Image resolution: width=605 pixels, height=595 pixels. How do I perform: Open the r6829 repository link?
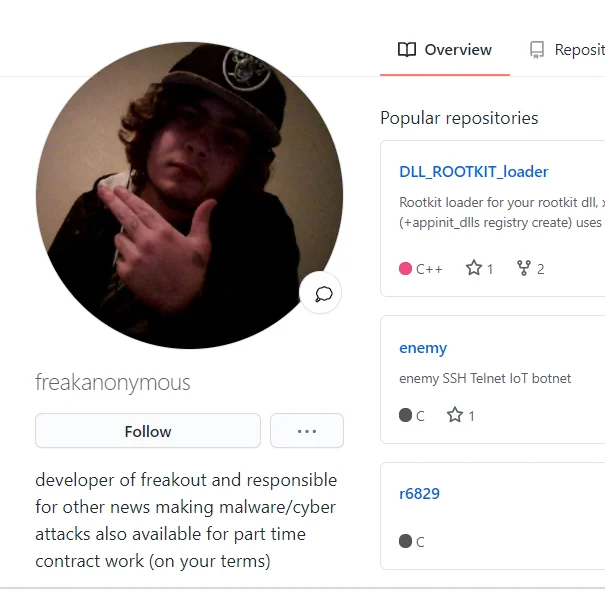tap(419, 494)
